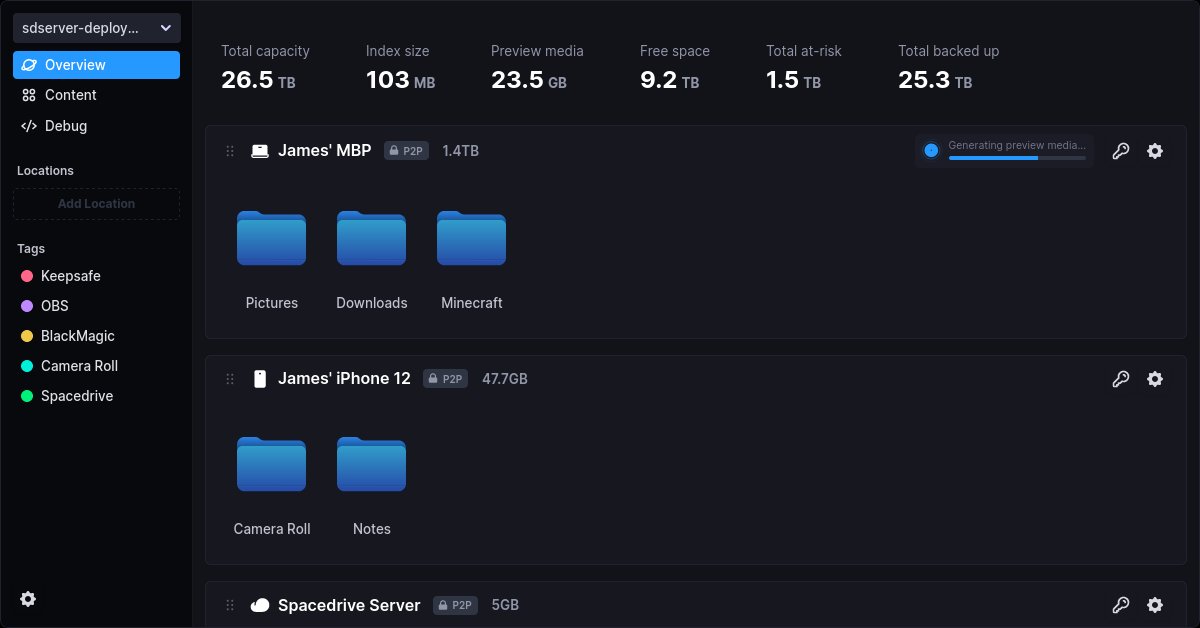Open app settings gear in sidebar bottom
Image resolution: width=1200 pixels, height=628 pixels.
coord(28,599)
